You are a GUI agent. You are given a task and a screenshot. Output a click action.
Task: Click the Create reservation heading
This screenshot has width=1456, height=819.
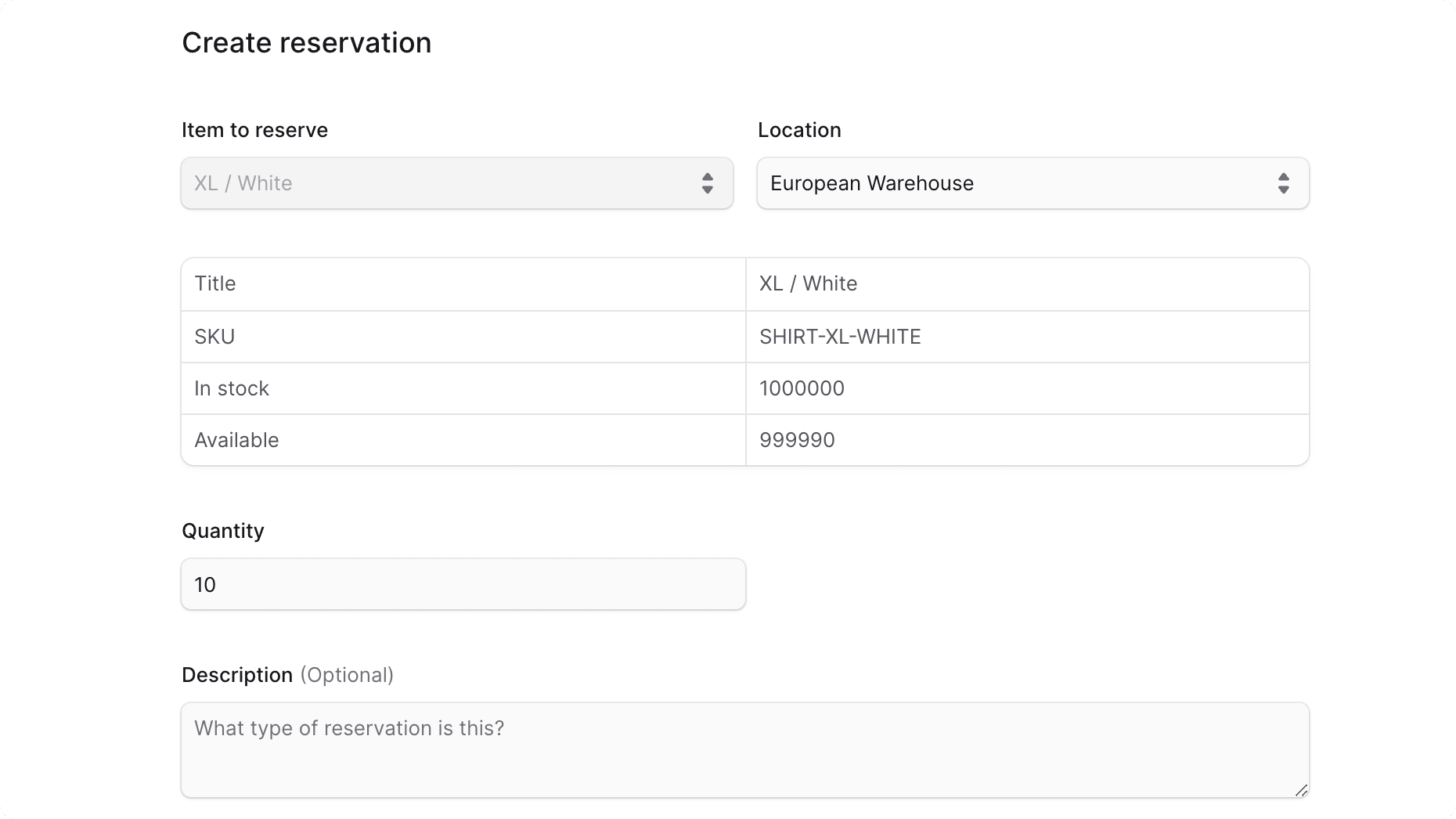(x=306, y=42)
